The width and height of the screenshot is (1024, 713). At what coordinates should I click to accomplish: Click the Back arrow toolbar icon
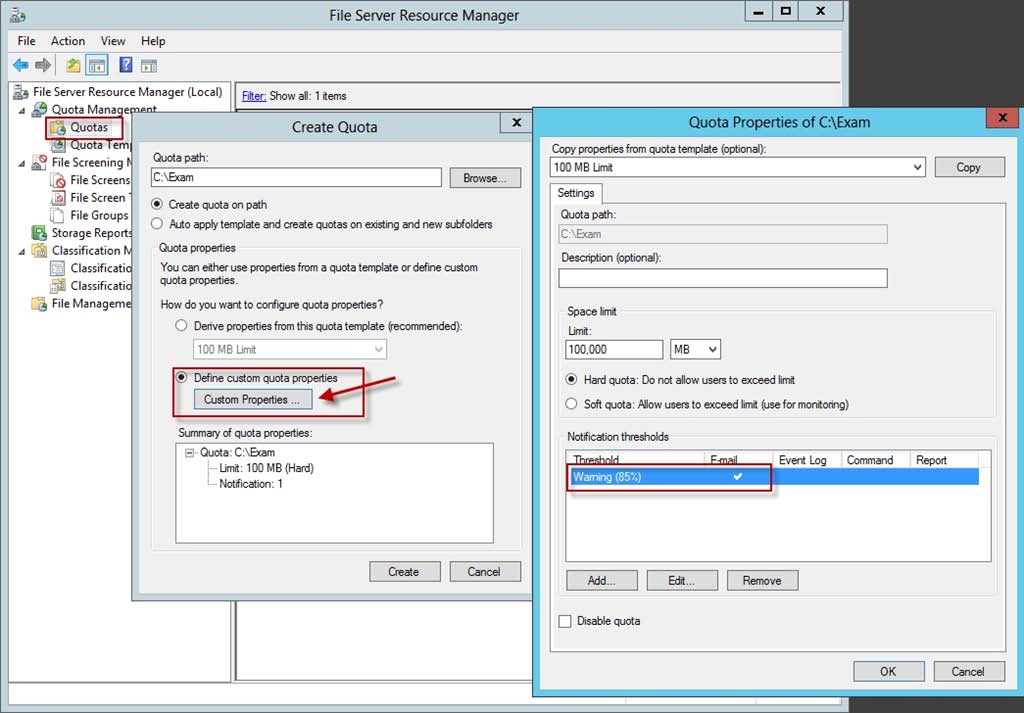[x=21, y=65]
